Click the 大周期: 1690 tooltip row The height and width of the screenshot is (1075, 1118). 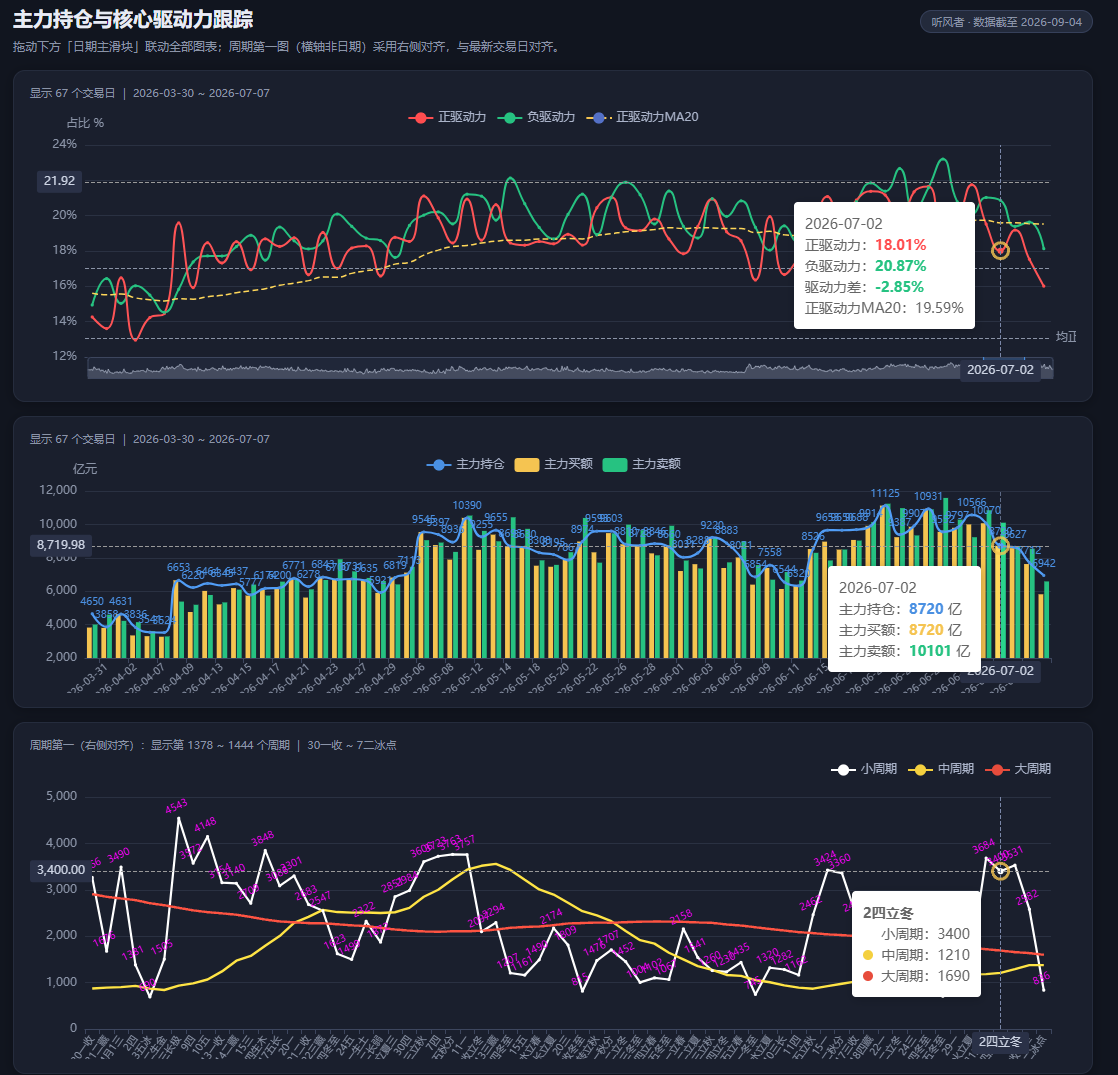(916, 976)
